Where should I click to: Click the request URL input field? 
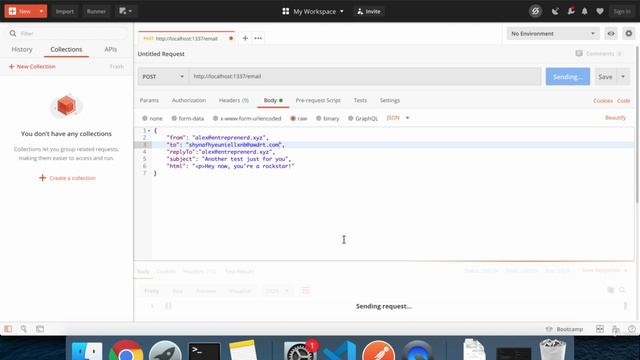pyautogui.click(x=365, y=76)
